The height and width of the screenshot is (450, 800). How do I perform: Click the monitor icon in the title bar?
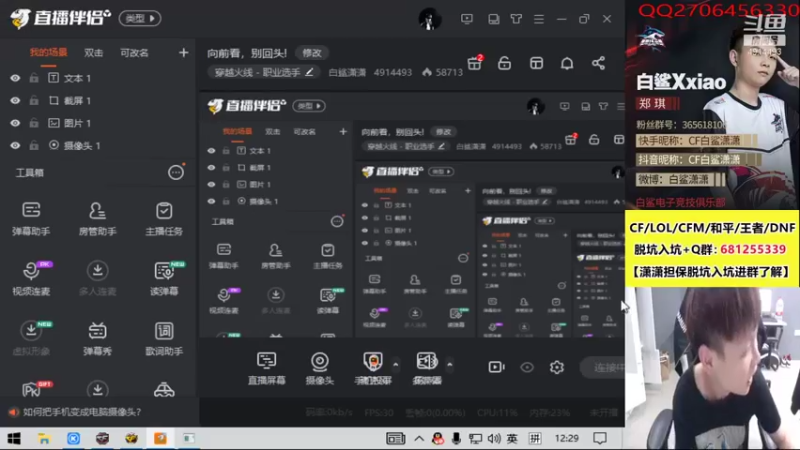point(467,19)
